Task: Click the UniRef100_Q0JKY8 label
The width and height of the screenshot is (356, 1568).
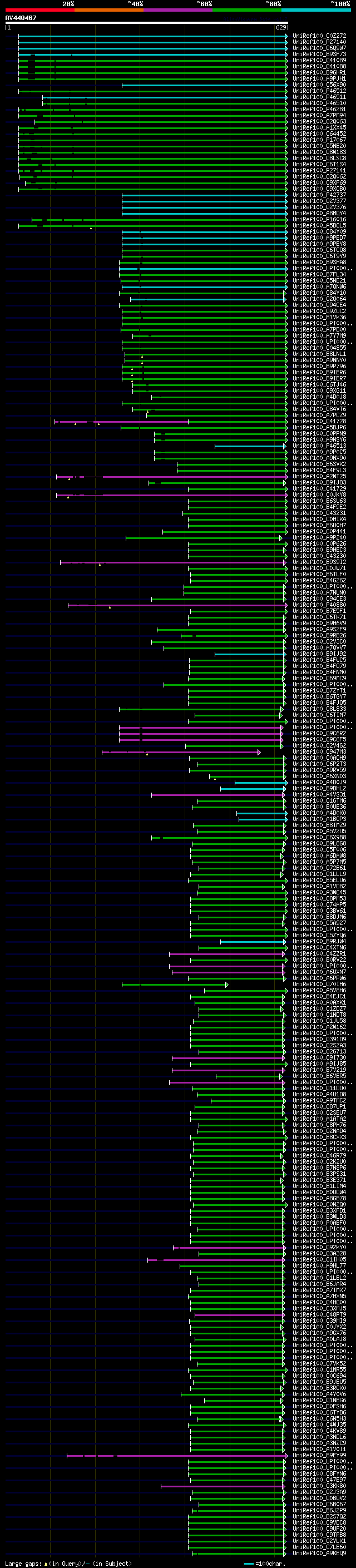Action: point(319,495)
